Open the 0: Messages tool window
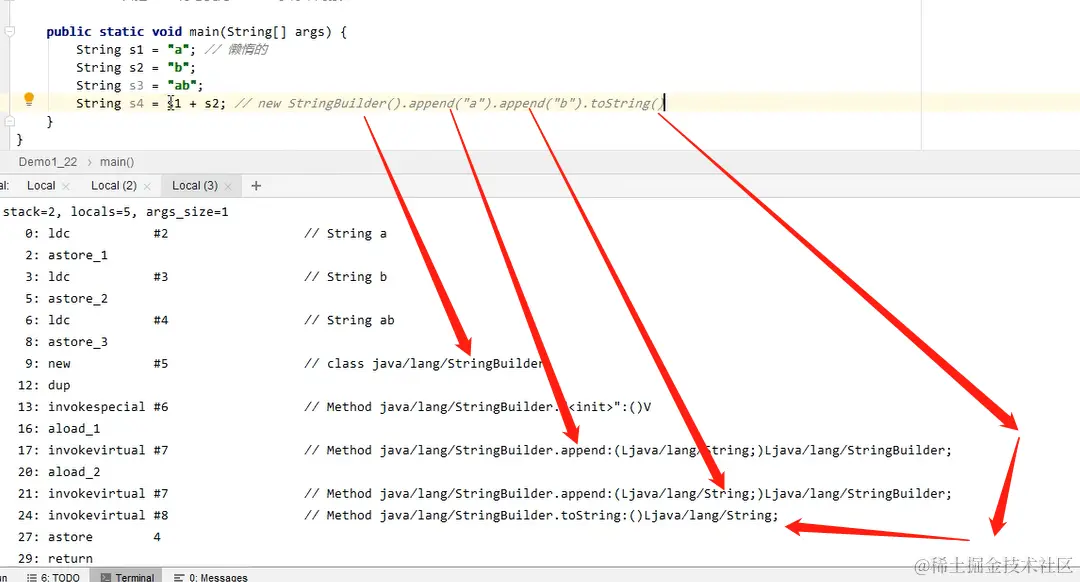 (210, 577)
